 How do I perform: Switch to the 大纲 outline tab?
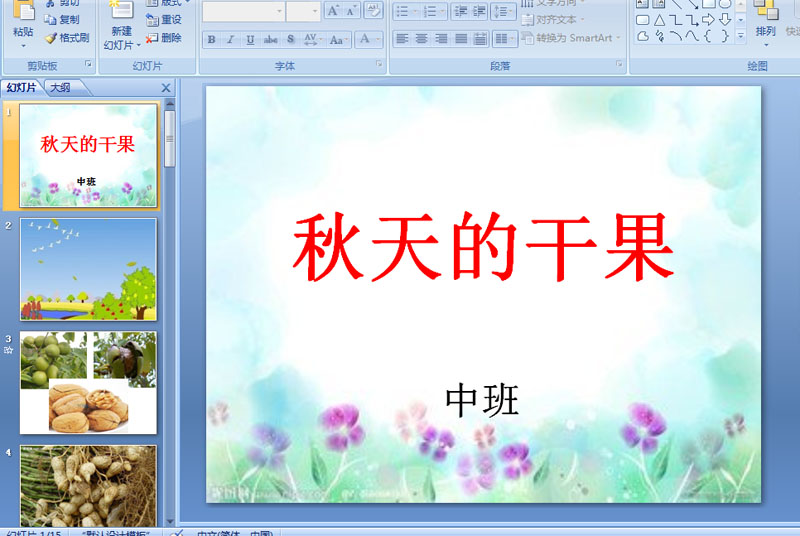tap(60, 88)
